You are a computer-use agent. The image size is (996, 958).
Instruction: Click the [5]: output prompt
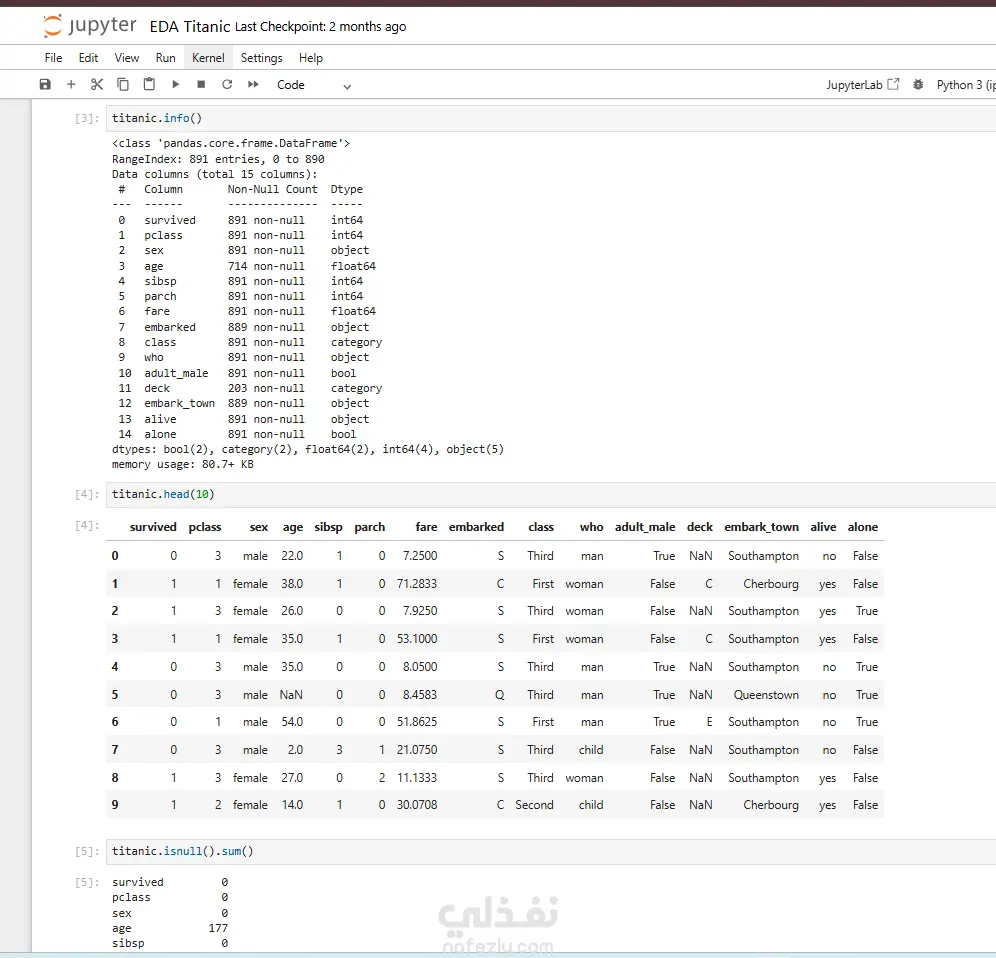(x=87, y=882)
